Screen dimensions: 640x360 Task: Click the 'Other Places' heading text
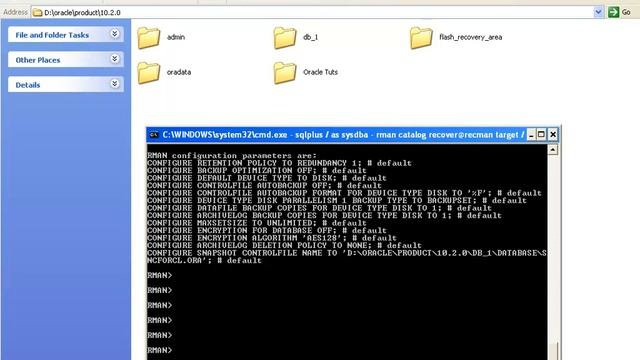pos(38,60)
